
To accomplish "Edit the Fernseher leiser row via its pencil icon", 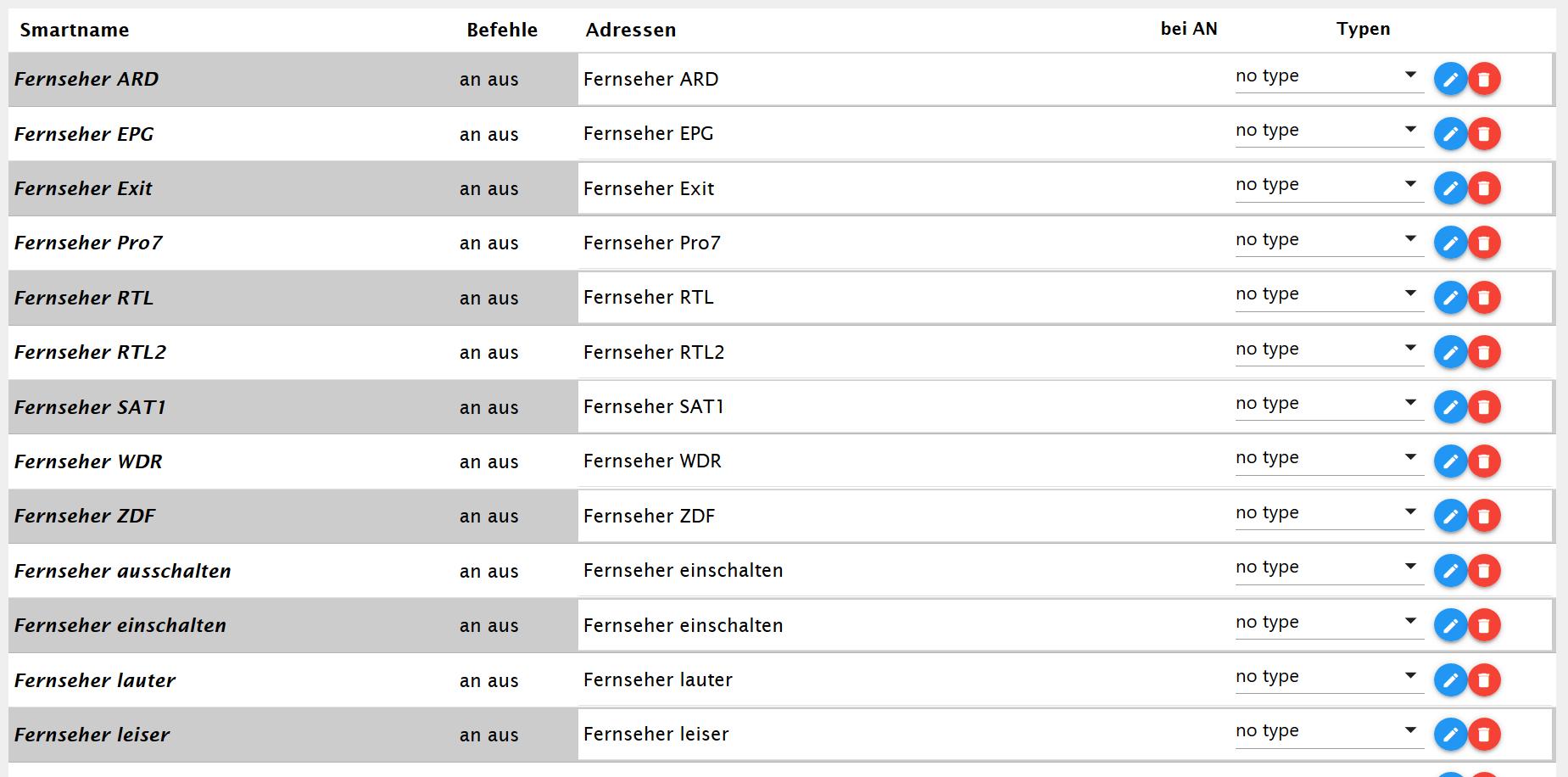I will click(x=1450, y=735).
